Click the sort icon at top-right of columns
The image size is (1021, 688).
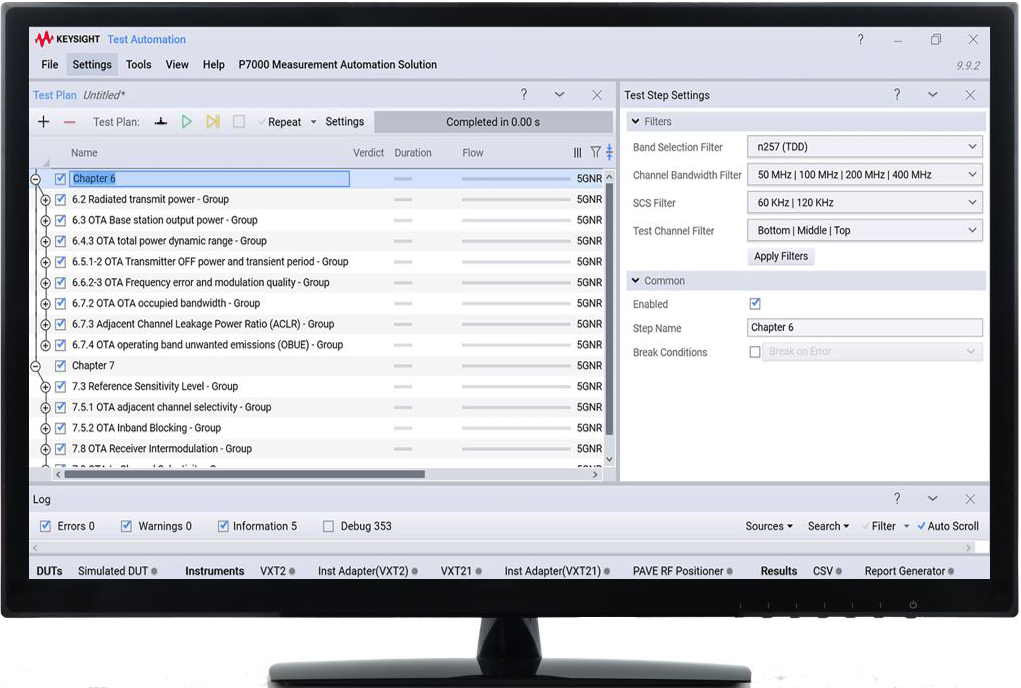click(x=610, y=152)
